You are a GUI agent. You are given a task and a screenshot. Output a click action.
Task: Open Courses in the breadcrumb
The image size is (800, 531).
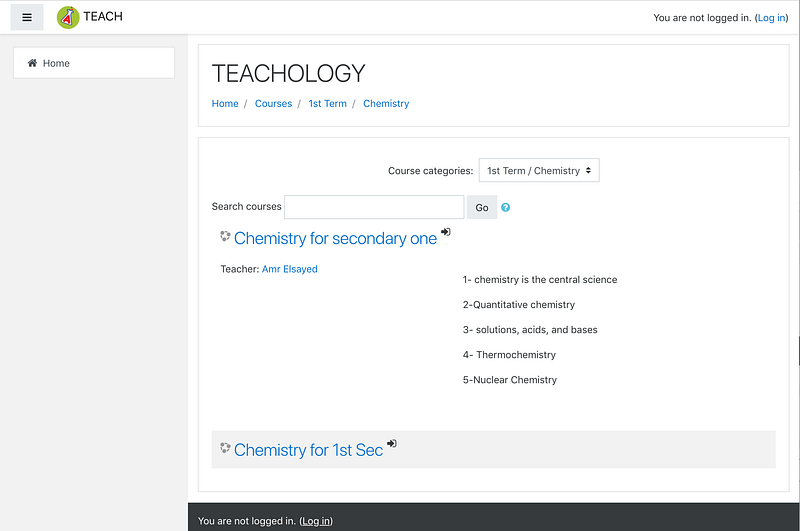pos(273,104)
